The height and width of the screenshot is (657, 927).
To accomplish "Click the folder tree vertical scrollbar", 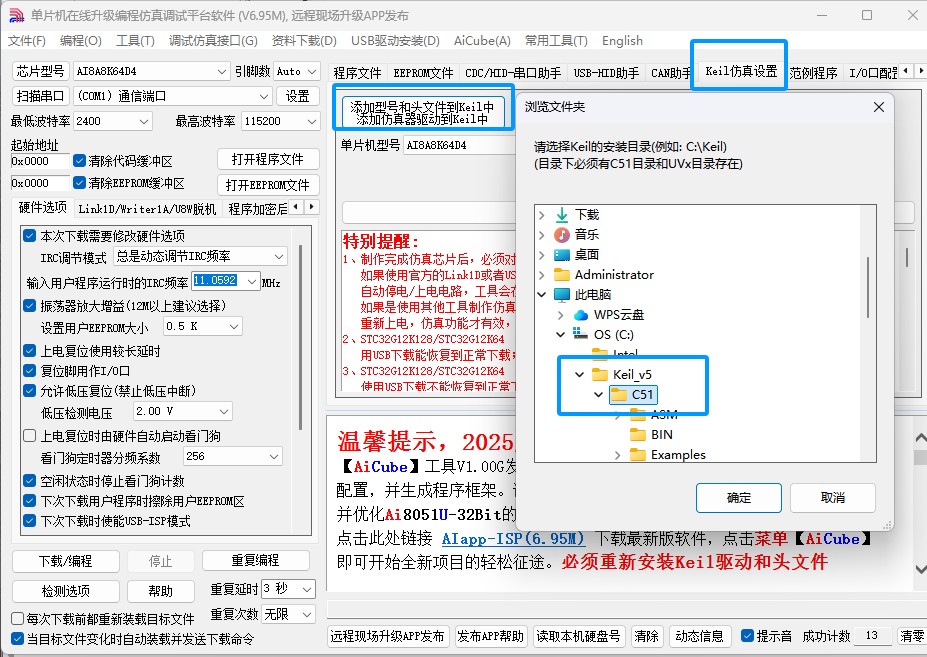I will (868, 287).
